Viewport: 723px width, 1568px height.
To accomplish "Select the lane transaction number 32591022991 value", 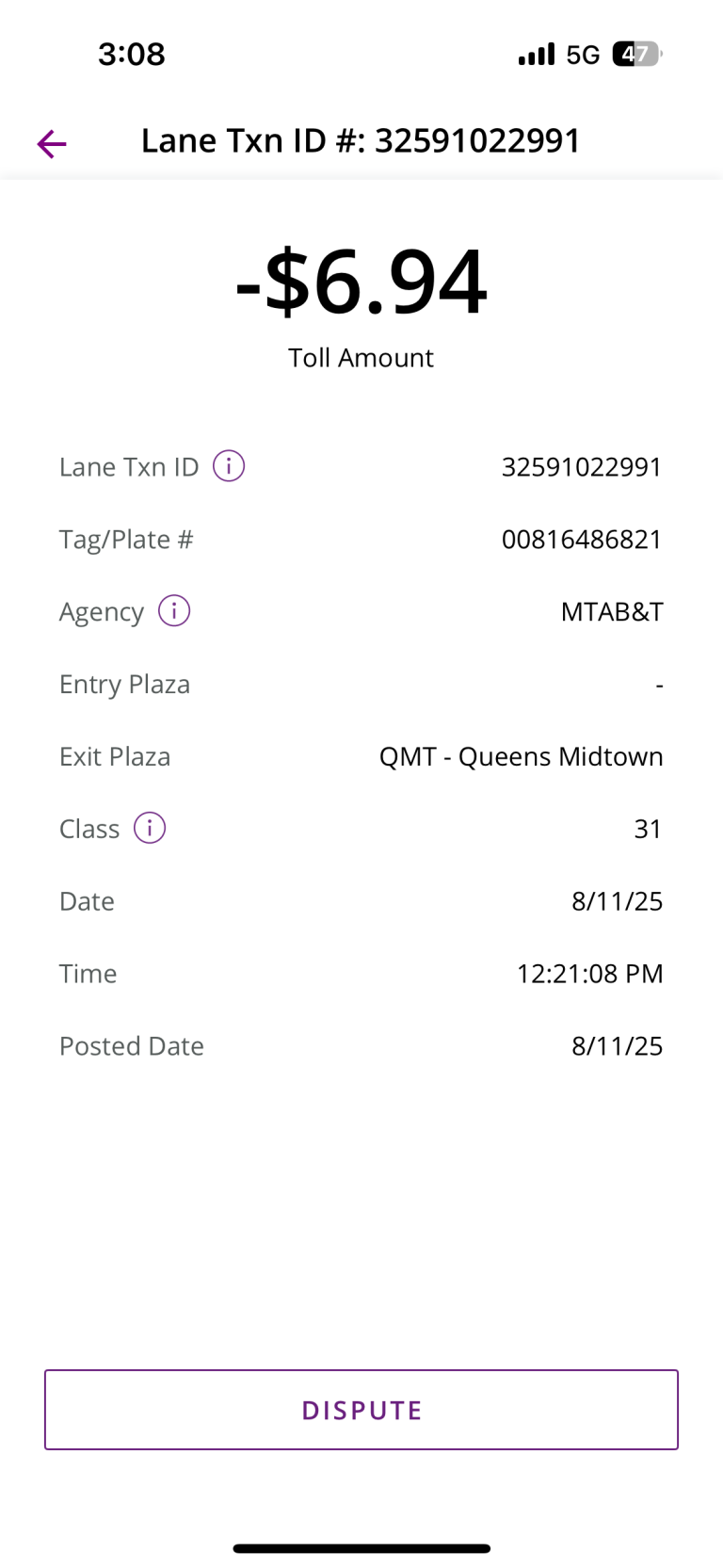I will coord(582,467).
